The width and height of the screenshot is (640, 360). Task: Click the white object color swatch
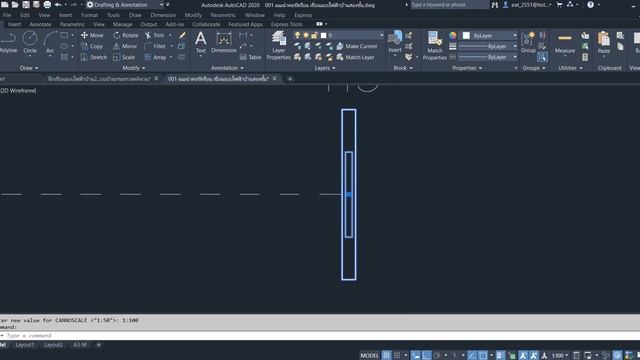tap(466, 36)
